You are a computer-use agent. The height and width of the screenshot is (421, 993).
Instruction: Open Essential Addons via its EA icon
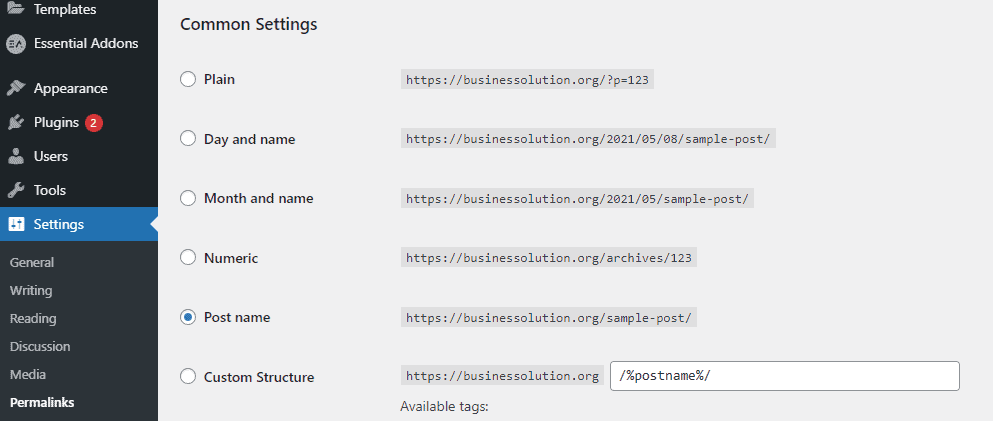[16, 44]
